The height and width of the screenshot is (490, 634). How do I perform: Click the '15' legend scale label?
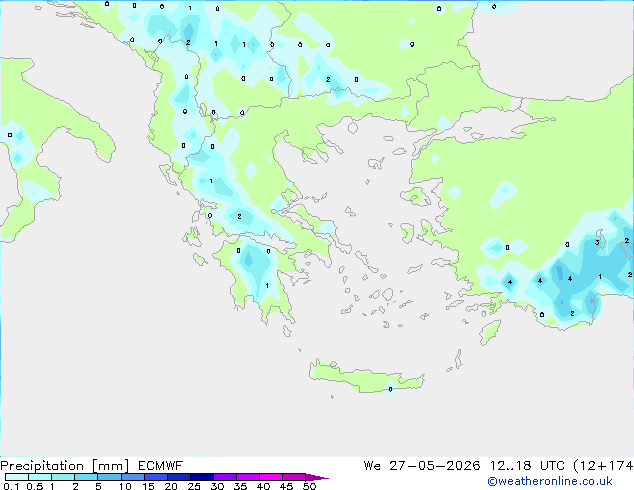[148, 486]
